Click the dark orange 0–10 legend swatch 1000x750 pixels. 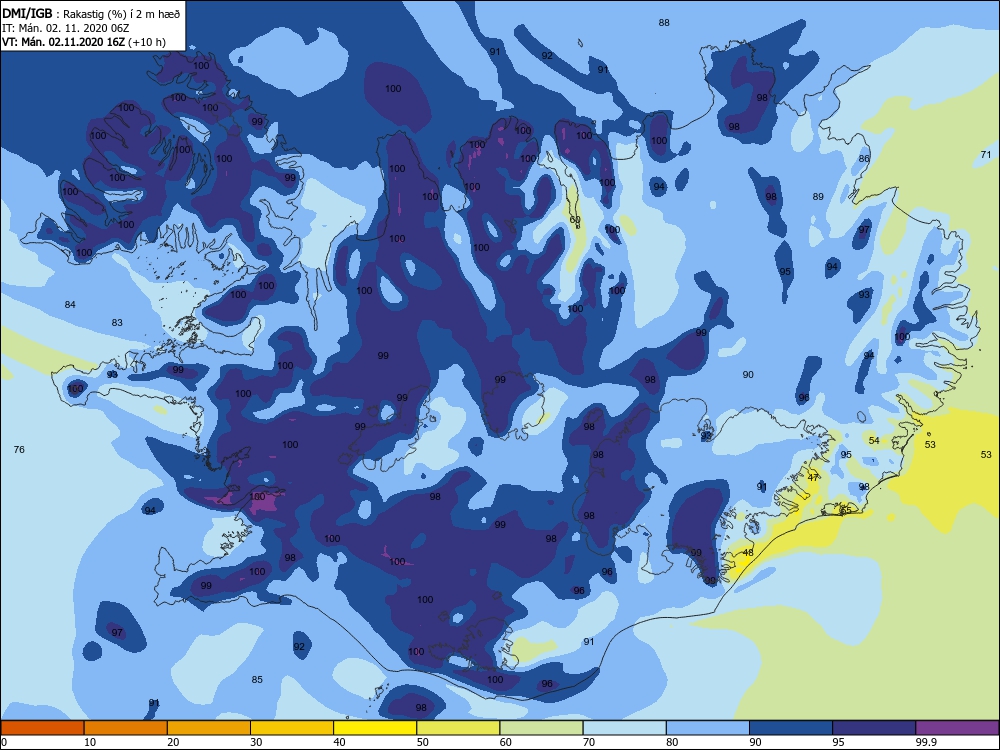coord(43,728)
